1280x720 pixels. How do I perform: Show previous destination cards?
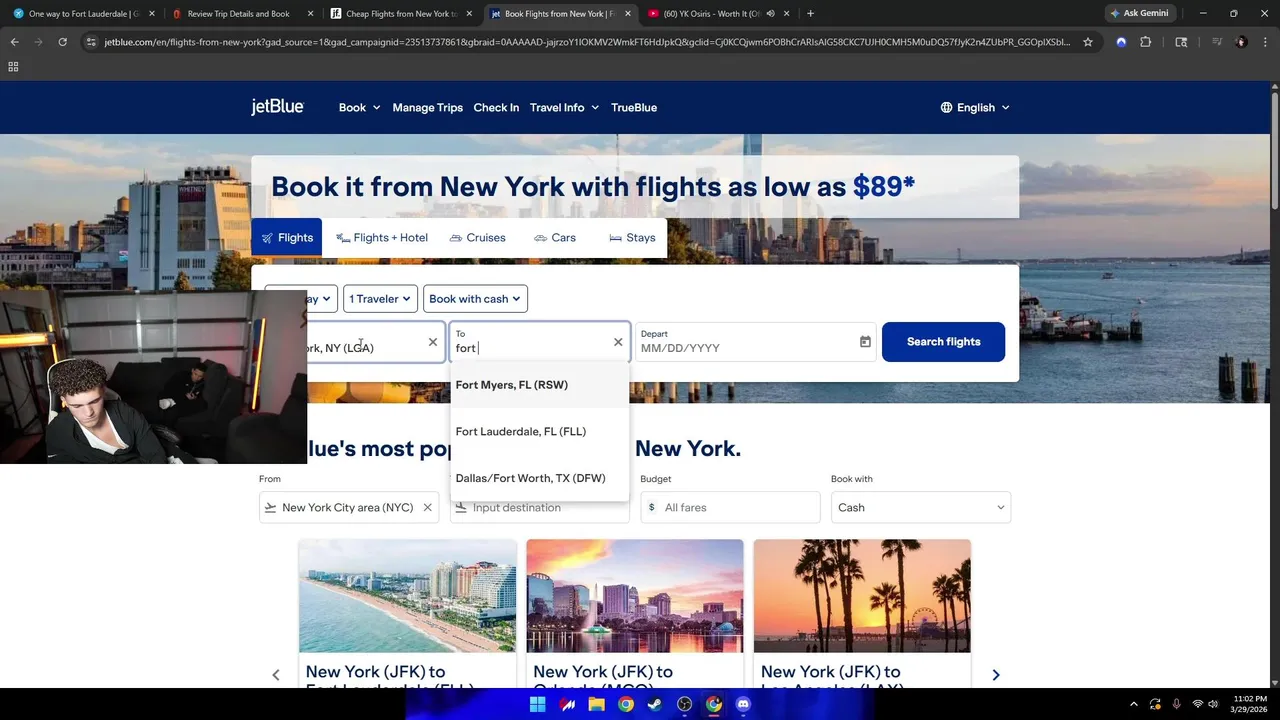click(x=276, y=675)
